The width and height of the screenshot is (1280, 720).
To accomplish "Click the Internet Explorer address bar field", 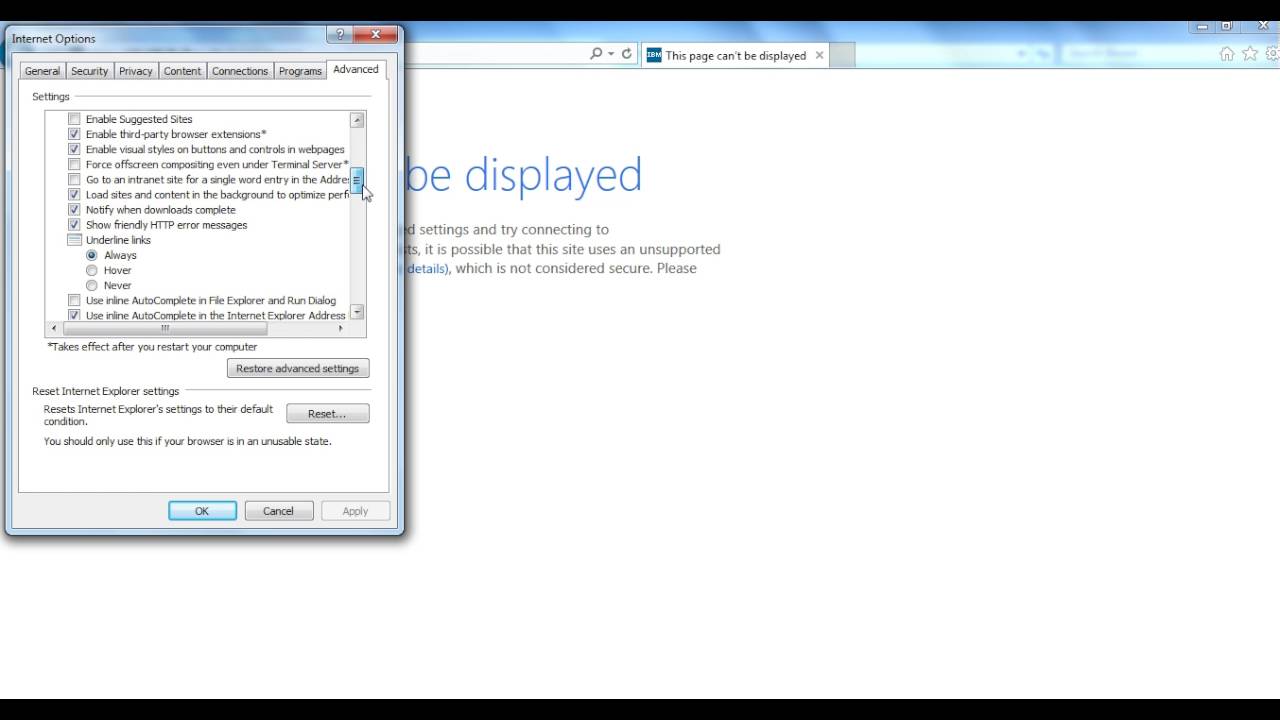I will pyautogui.click(x=495, y=54).
